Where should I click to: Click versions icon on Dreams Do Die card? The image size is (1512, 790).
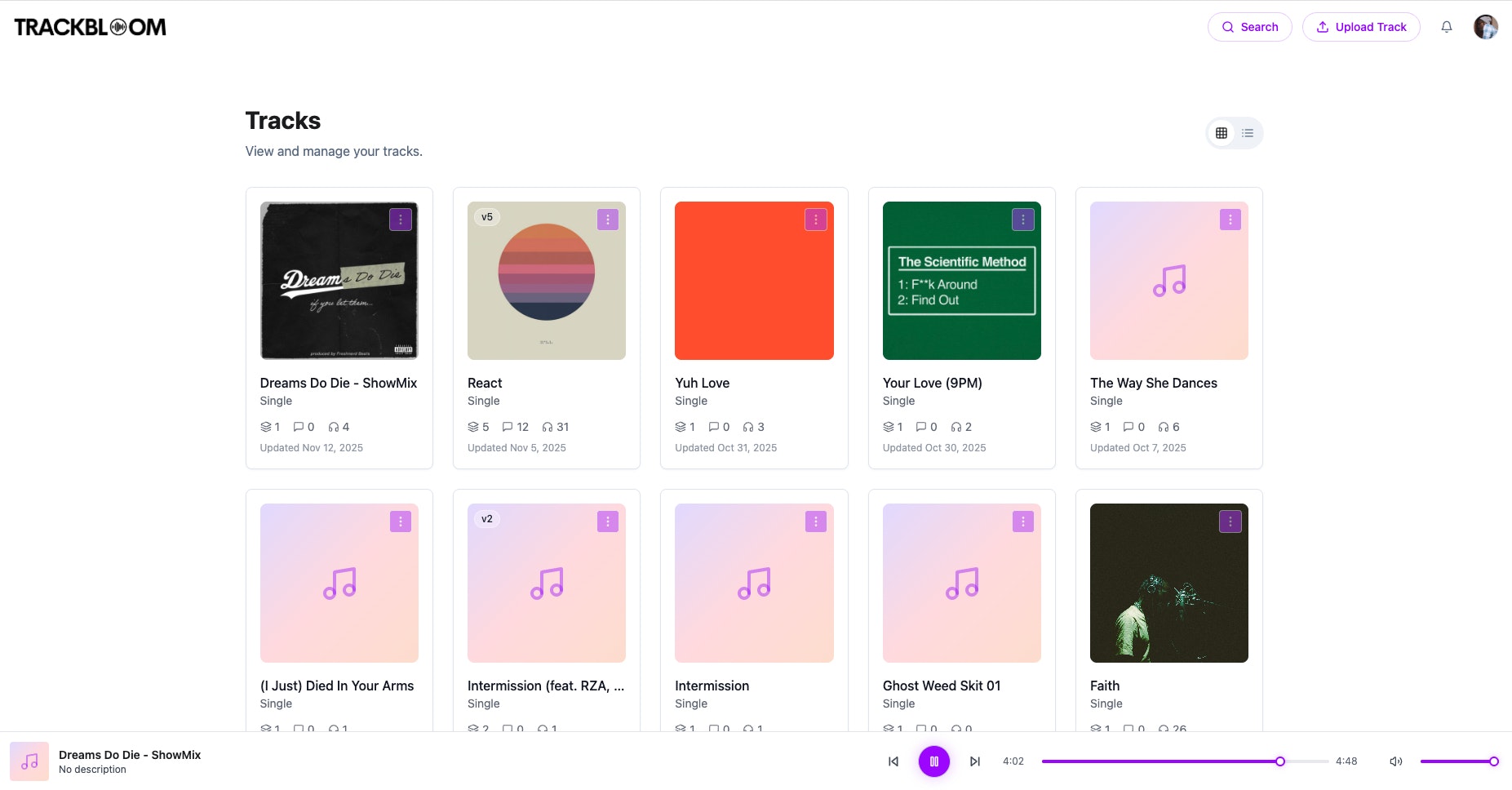click(266, 427)
